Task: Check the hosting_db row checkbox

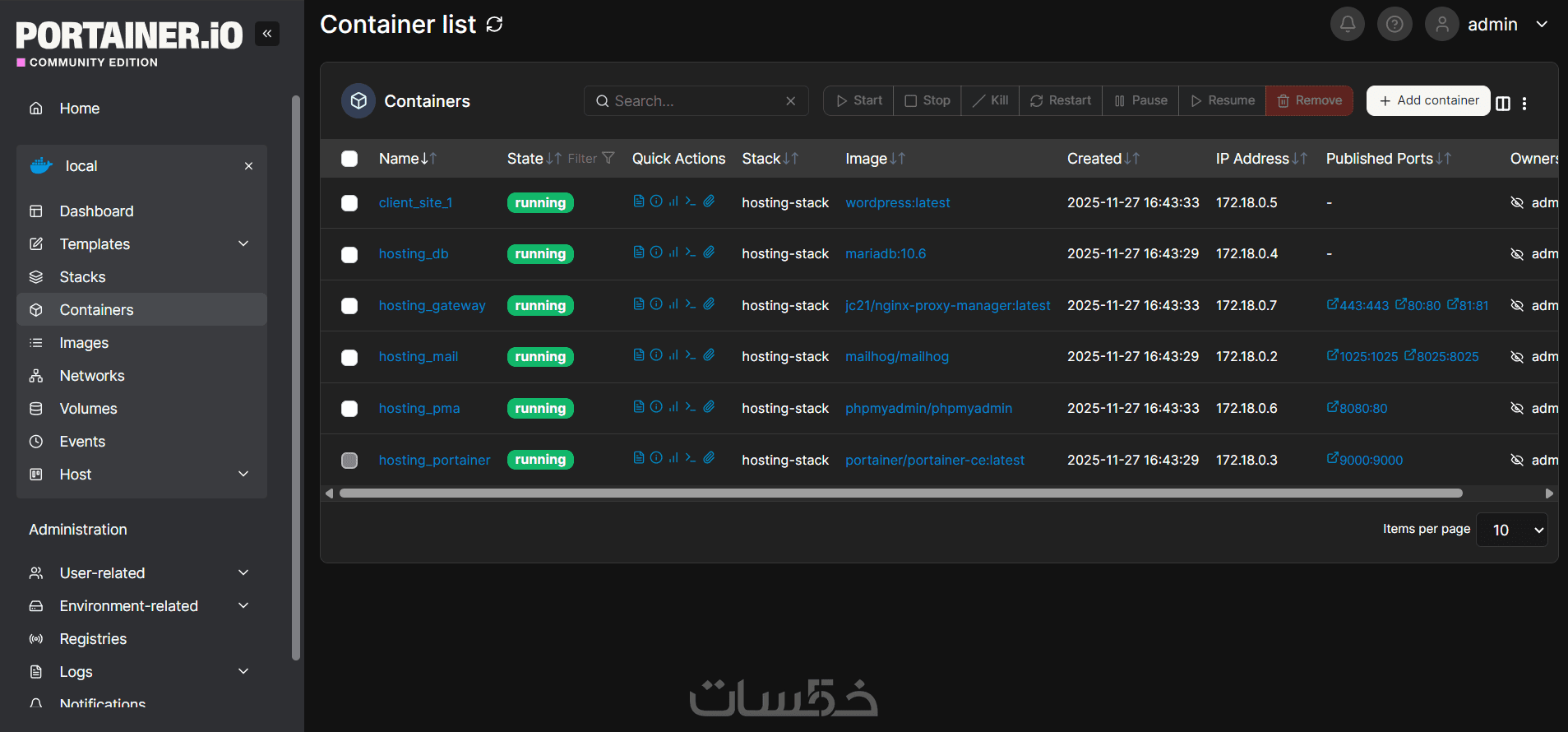Action: click(x=349, y=255)
